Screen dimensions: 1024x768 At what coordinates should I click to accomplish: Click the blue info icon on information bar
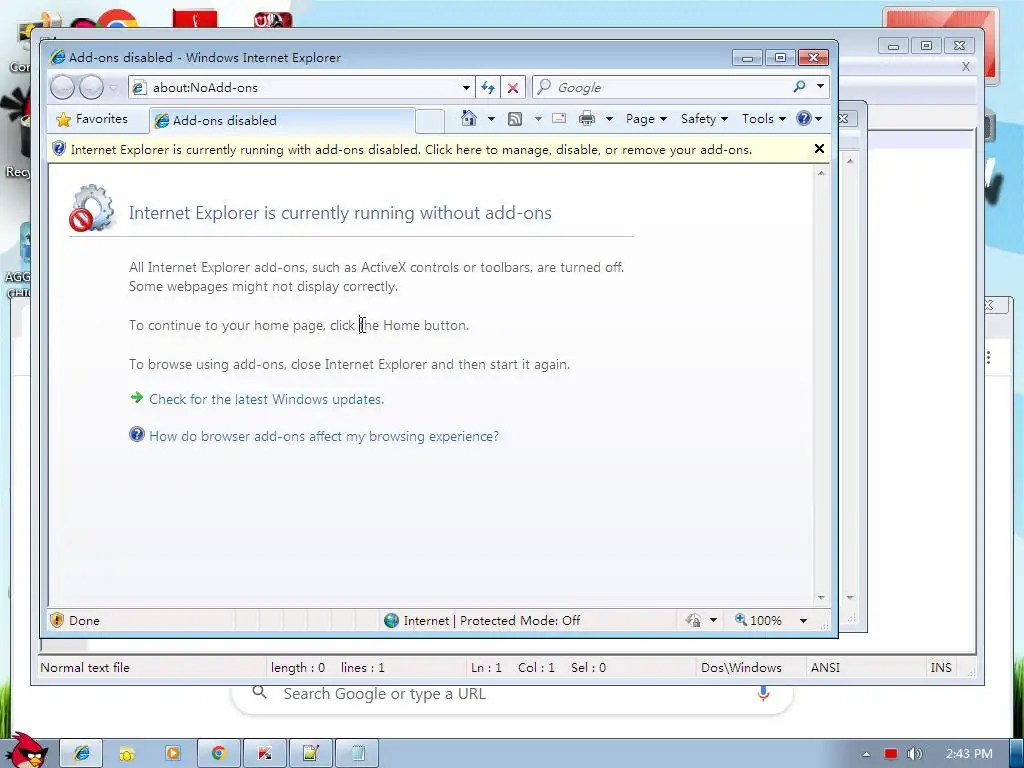[59, 149]
